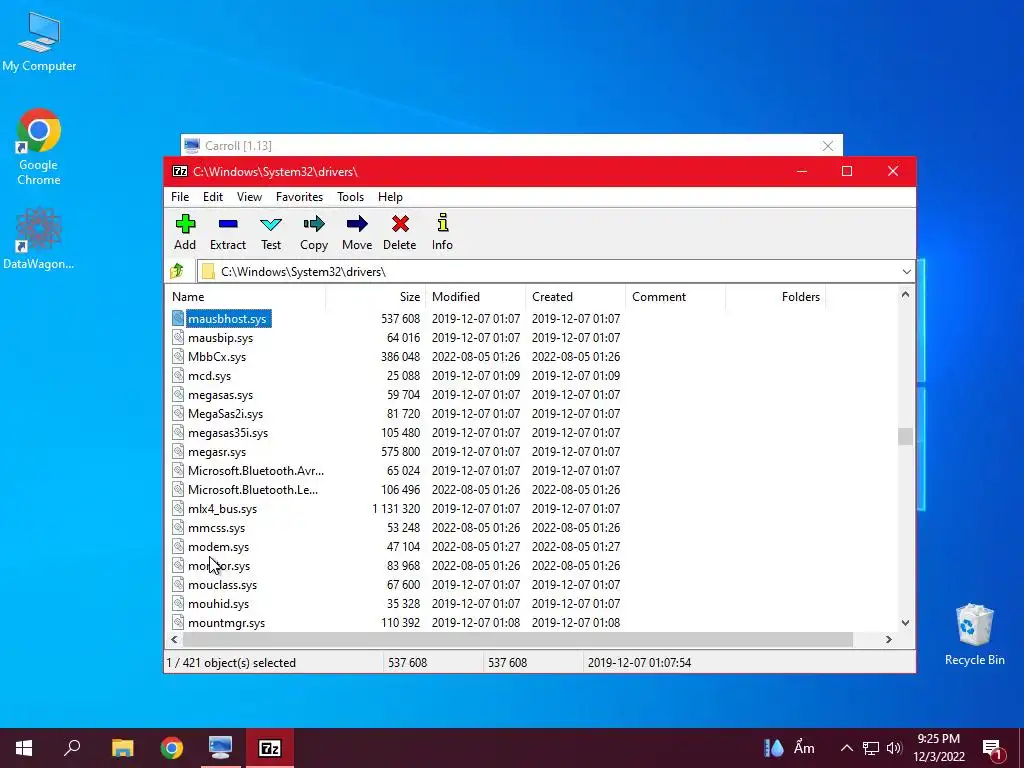Click the 7-Zip taskbar button
The height and width of the screenshot is (768, 1024).
click(x=270, y=748)
